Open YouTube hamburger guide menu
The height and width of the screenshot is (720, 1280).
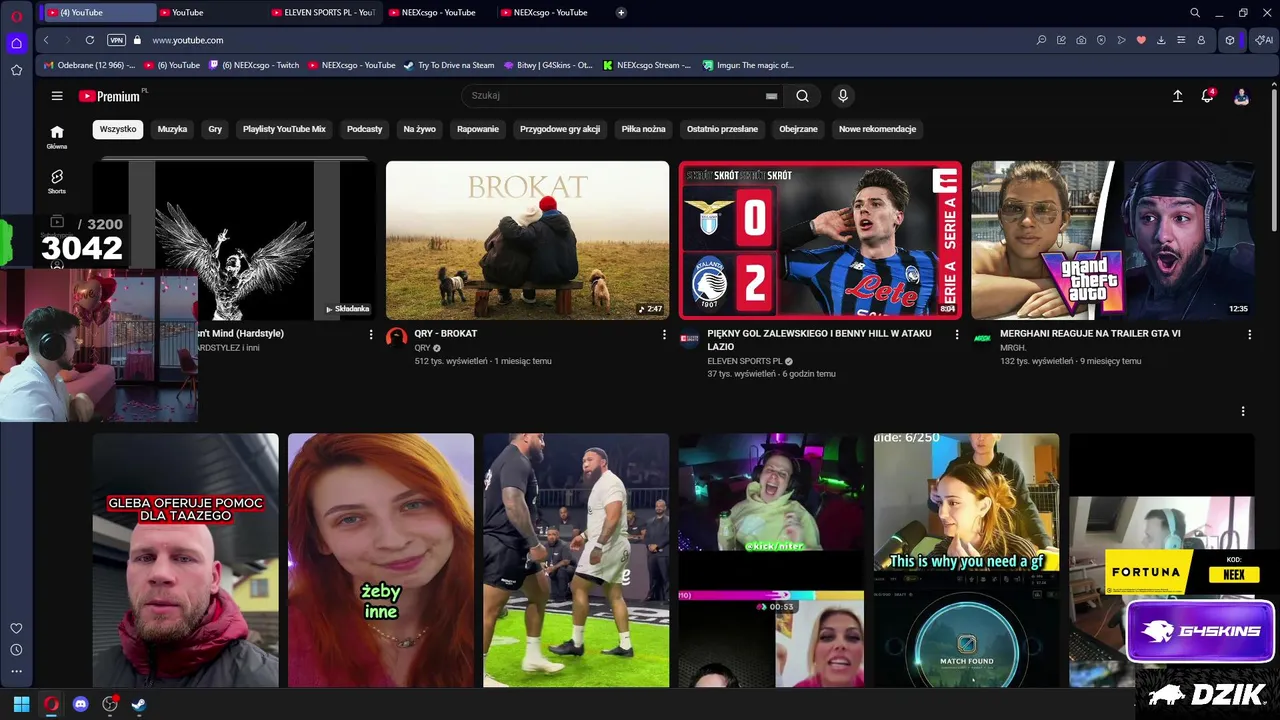point(57,96)
